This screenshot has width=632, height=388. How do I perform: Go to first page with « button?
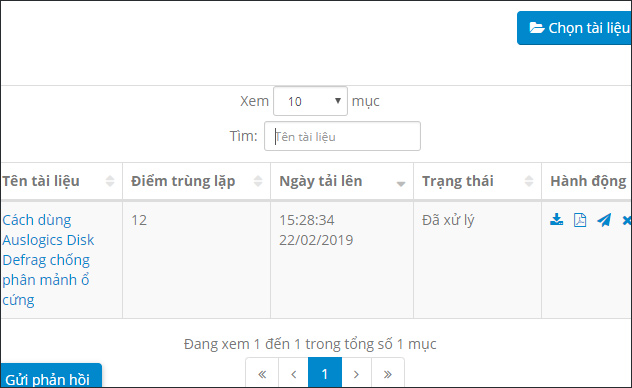[x=262, y=373]
